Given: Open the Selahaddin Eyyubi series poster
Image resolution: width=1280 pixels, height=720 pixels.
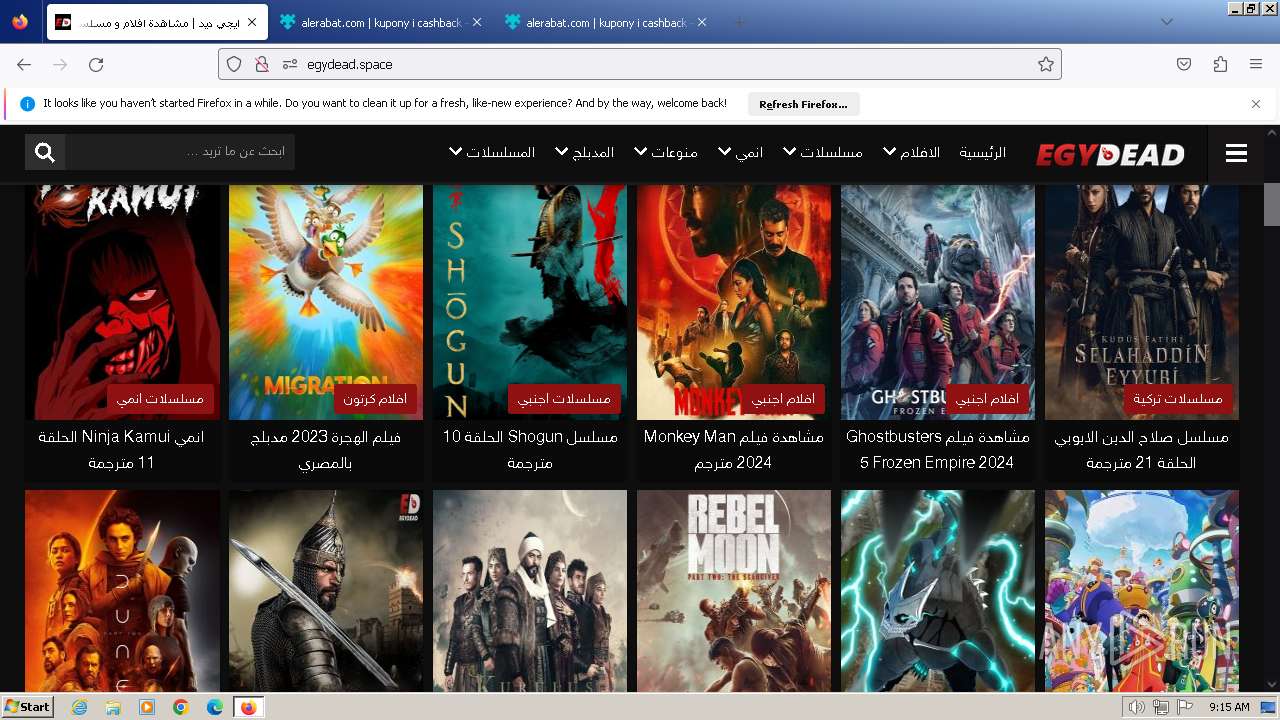Looking at the screenshot, I should pos(1142,302).
